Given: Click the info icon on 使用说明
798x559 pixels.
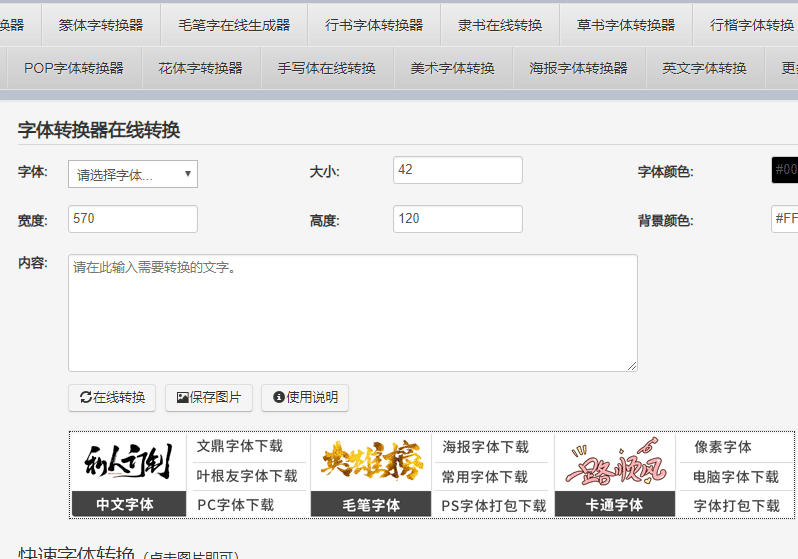Looking at the screenshot, I should coord(278,397).
